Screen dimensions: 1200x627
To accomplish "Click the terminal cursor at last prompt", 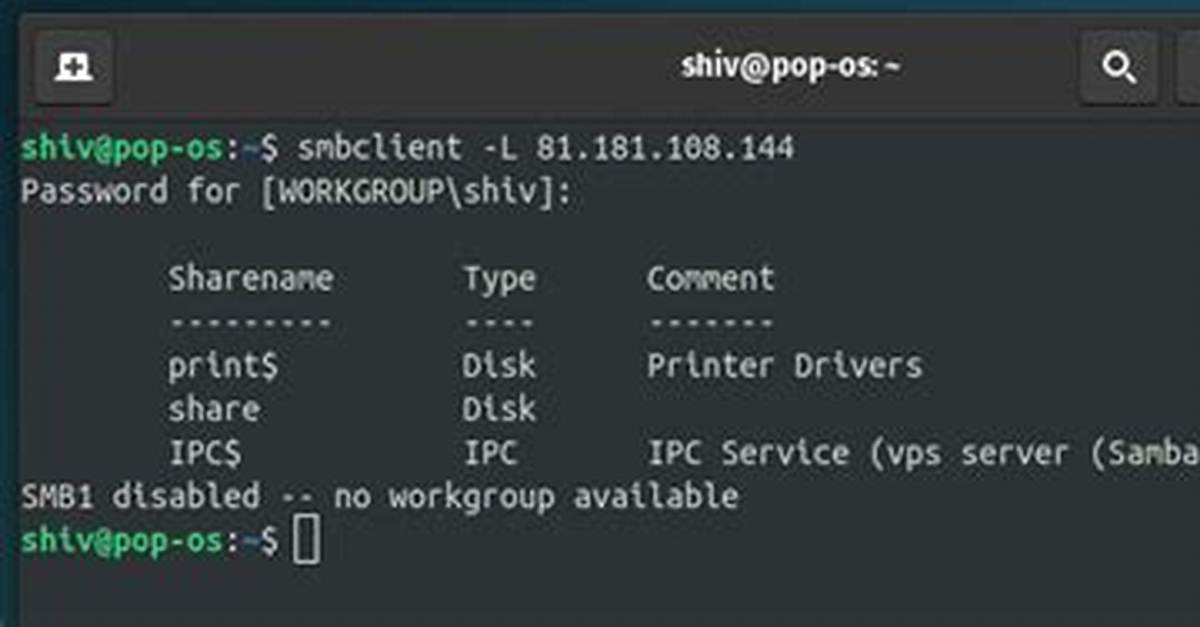I will click(x=307, y=541).
